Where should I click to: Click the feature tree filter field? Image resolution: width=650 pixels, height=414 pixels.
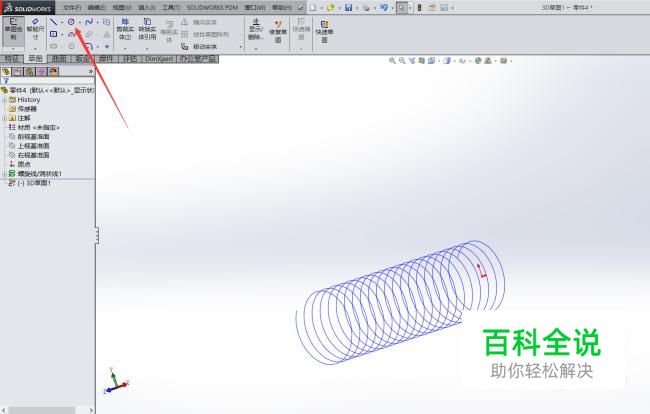48,81
